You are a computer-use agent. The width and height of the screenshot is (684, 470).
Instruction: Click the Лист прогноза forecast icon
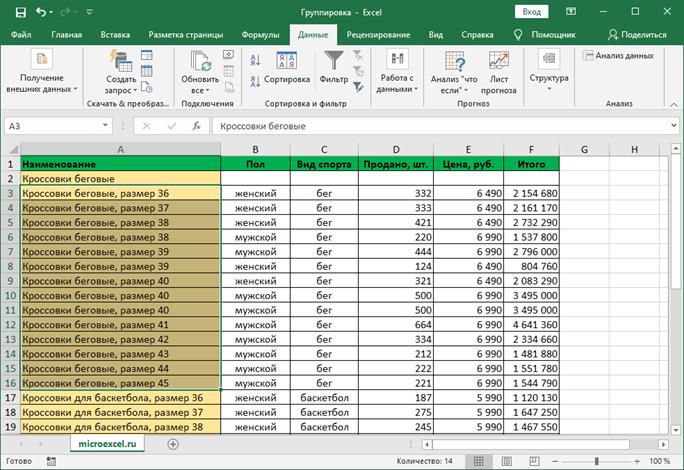click(x=499, y=70)
